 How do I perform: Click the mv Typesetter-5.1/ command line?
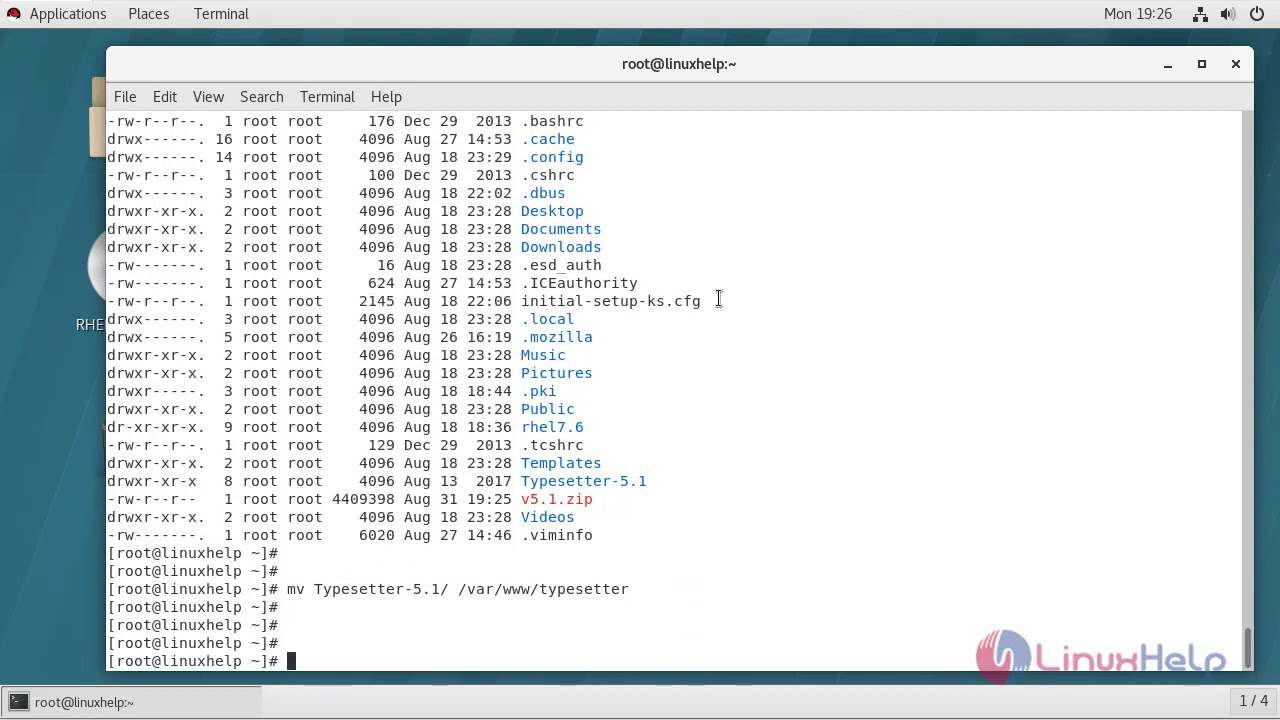[x=457, y=589]
